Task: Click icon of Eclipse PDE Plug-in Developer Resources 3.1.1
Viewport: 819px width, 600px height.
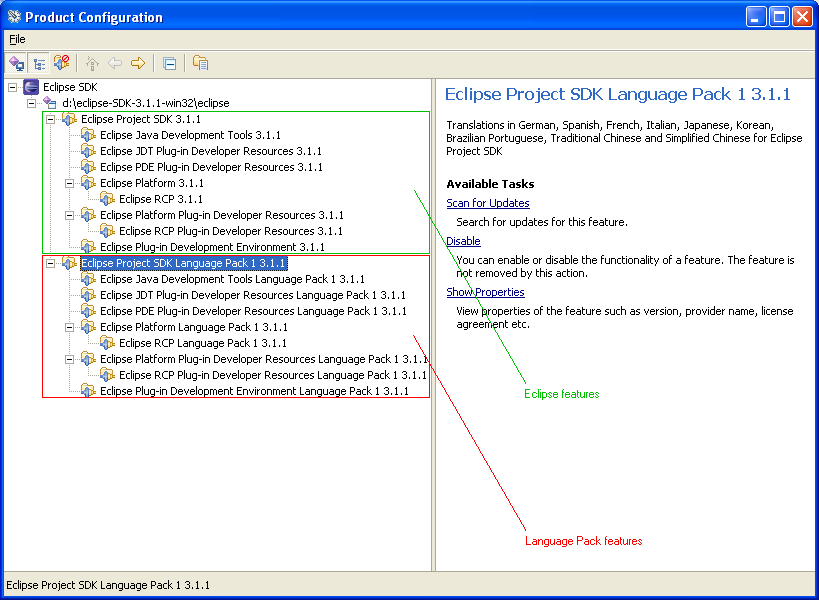Action: [x=88, y=167]
